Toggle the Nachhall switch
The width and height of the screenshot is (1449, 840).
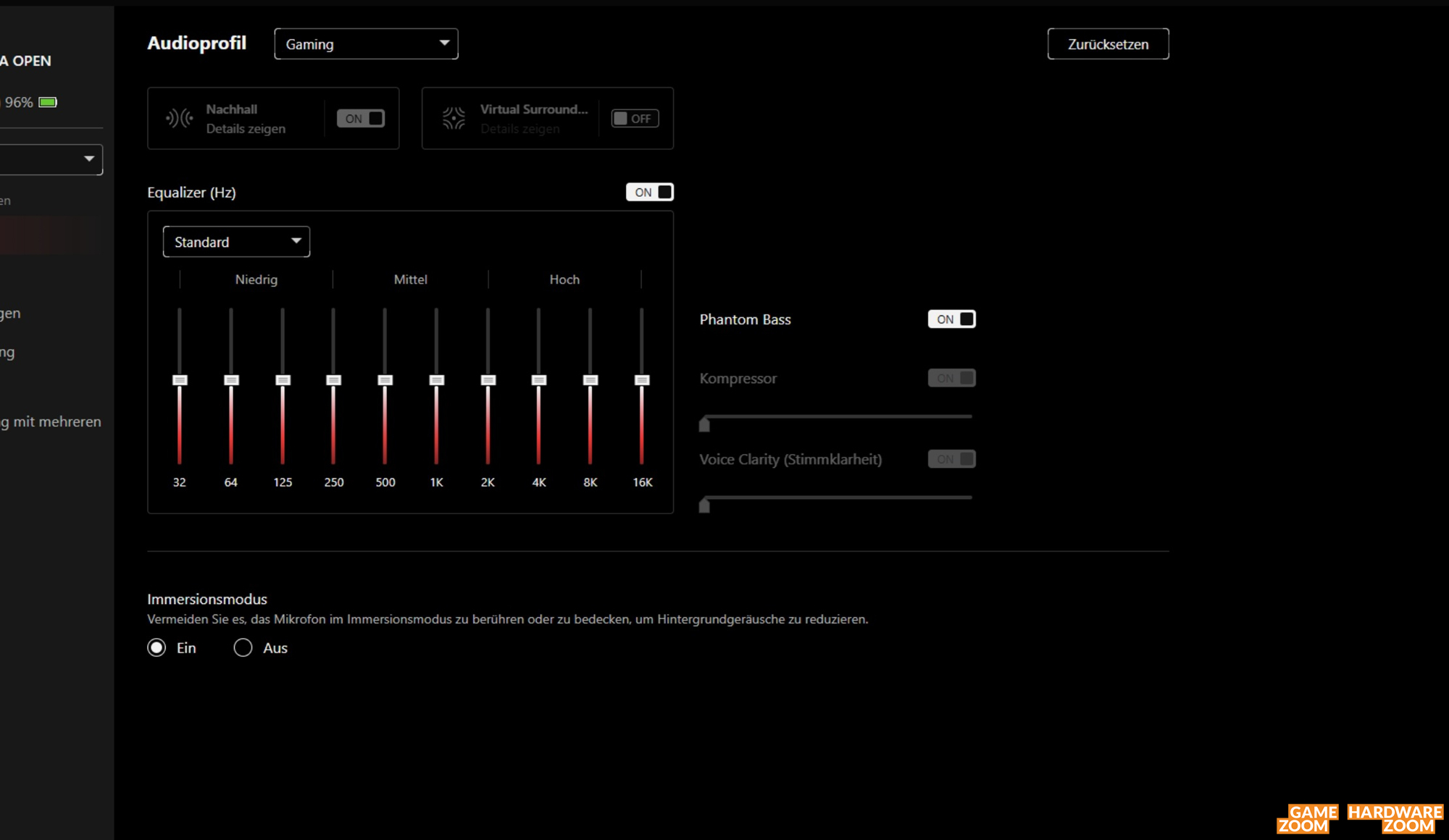[x=361, y=119]
